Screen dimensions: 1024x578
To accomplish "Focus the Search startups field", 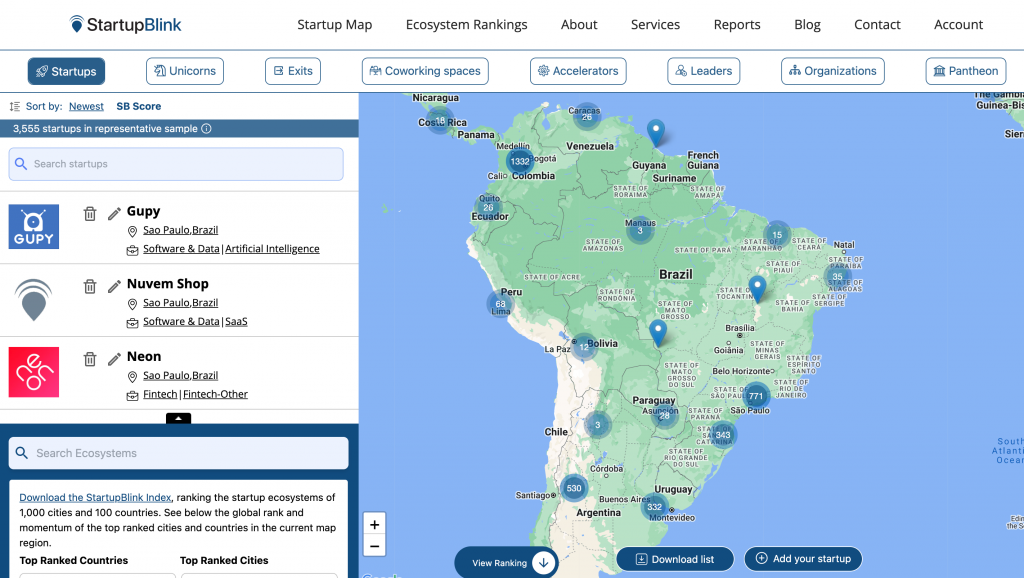I will (176, 164).
